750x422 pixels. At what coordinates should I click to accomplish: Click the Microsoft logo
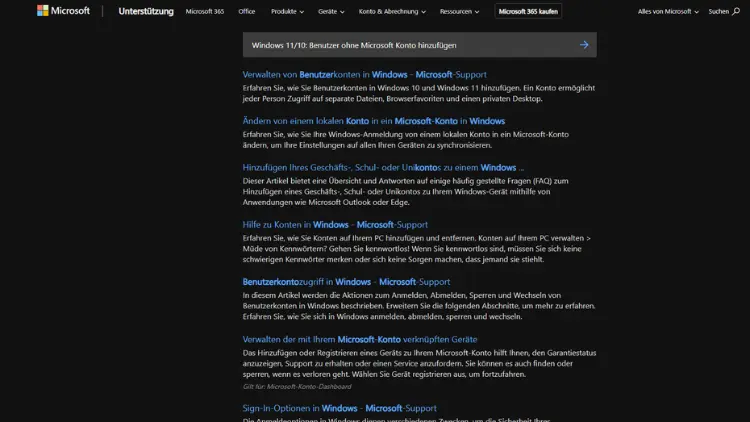coord(63,11)
